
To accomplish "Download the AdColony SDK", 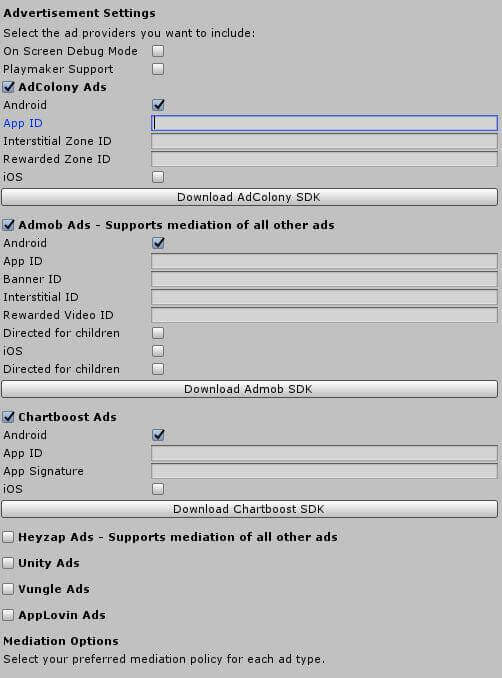I will pyautogui.click(x=249, y=197).
